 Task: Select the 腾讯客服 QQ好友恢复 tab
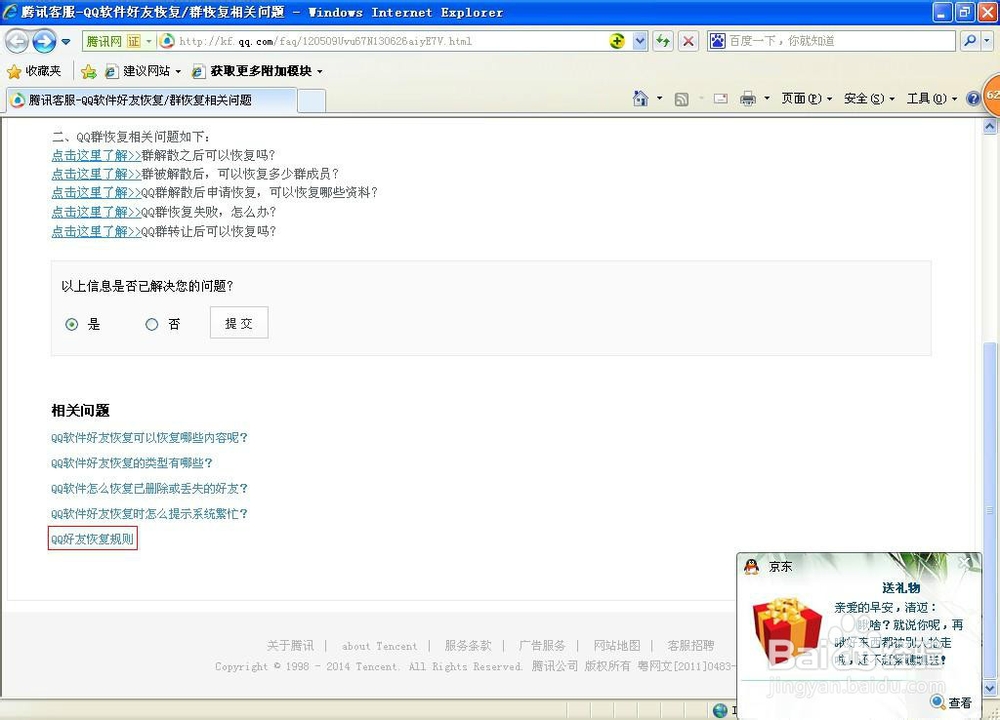[x=151, y=100]
